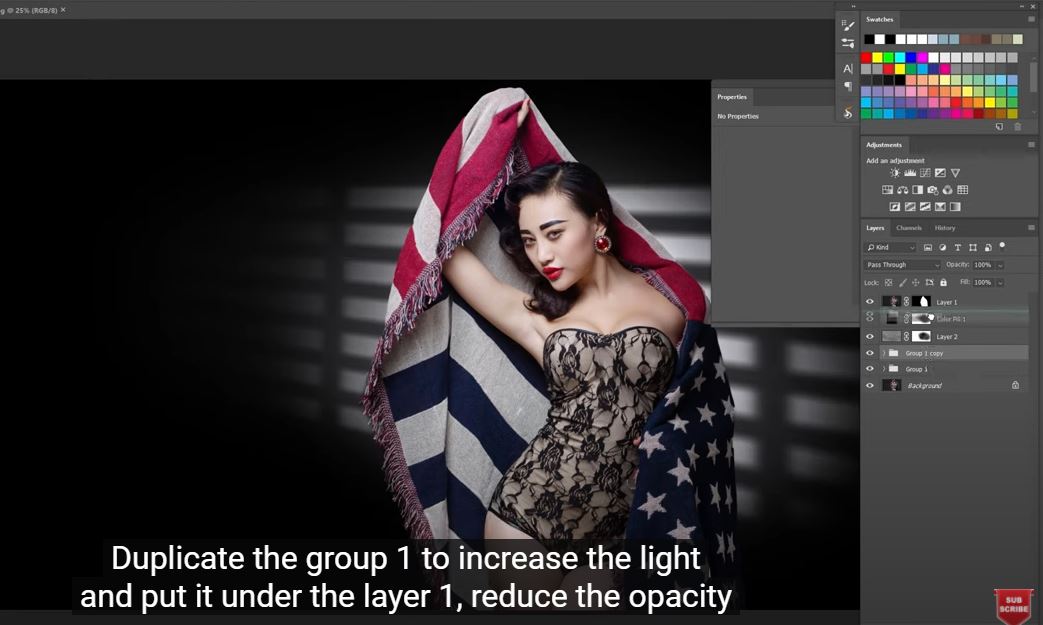Add a Hue/Saturation adjustment
The image size is (1043, 625).
click(887, 190)
